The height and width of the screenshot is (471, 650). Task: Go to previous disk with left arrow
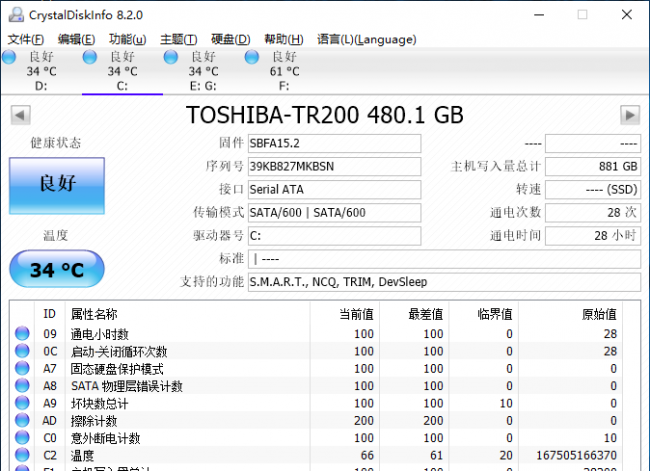(x=20, y=115)
